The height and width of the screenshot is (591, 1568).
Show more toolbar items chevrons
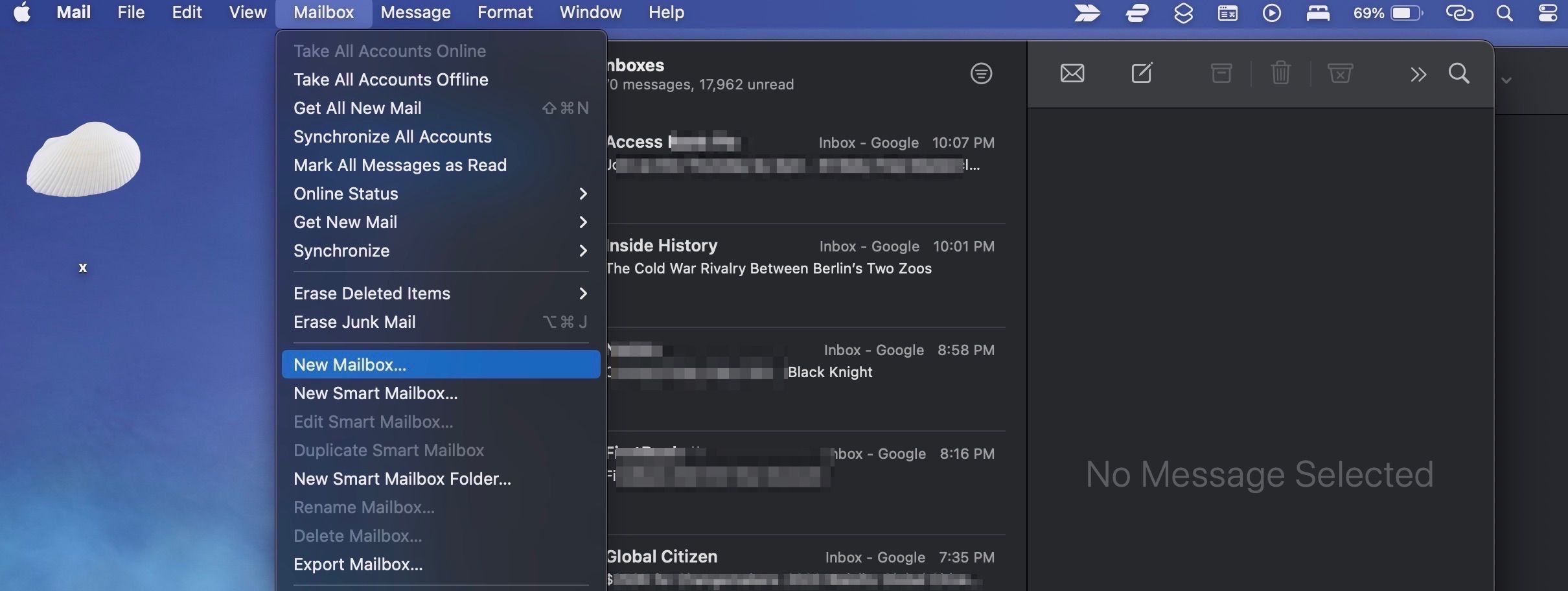click(1418, 75)
